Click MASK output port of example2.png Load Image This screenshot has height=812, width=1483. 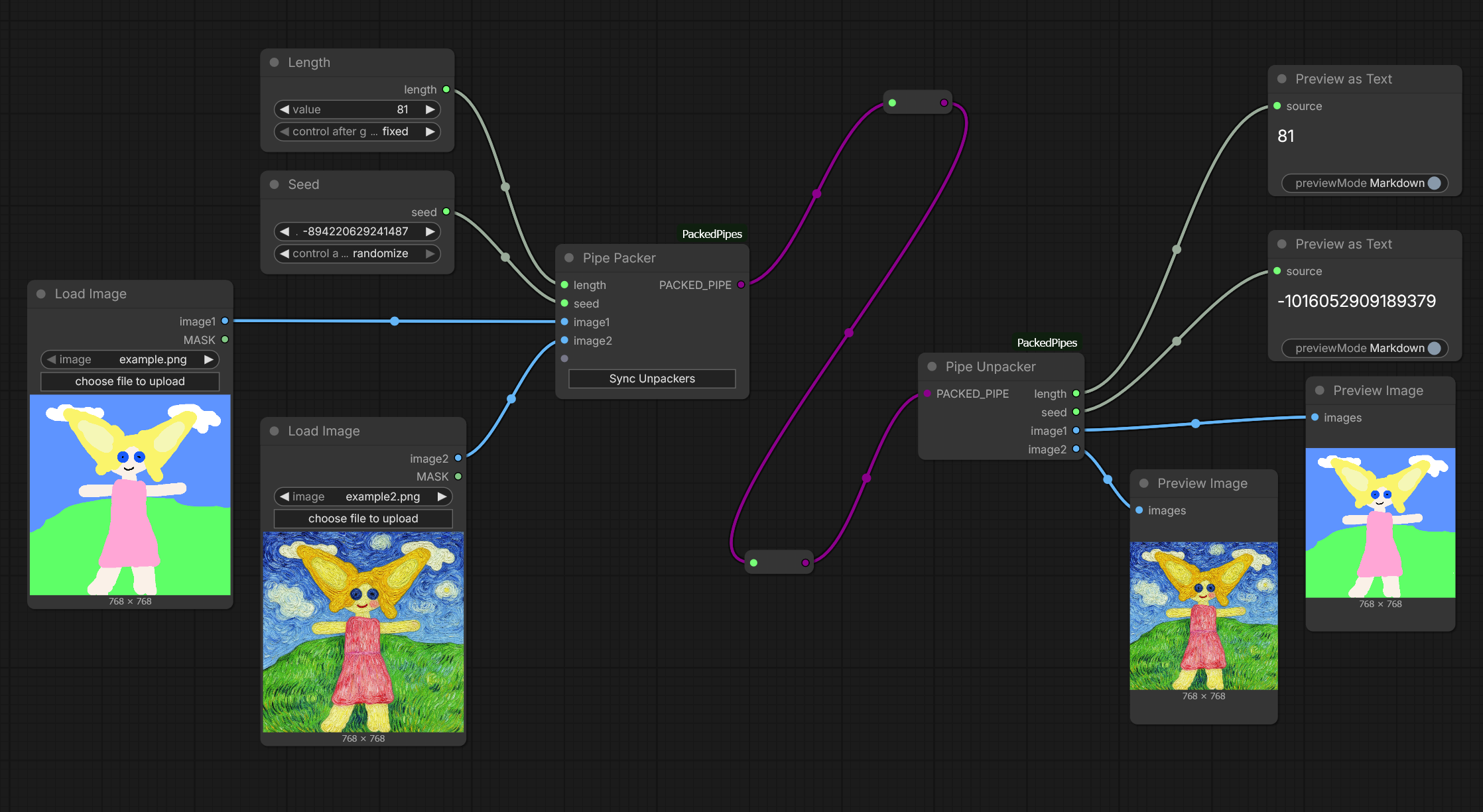coord(458,477)
